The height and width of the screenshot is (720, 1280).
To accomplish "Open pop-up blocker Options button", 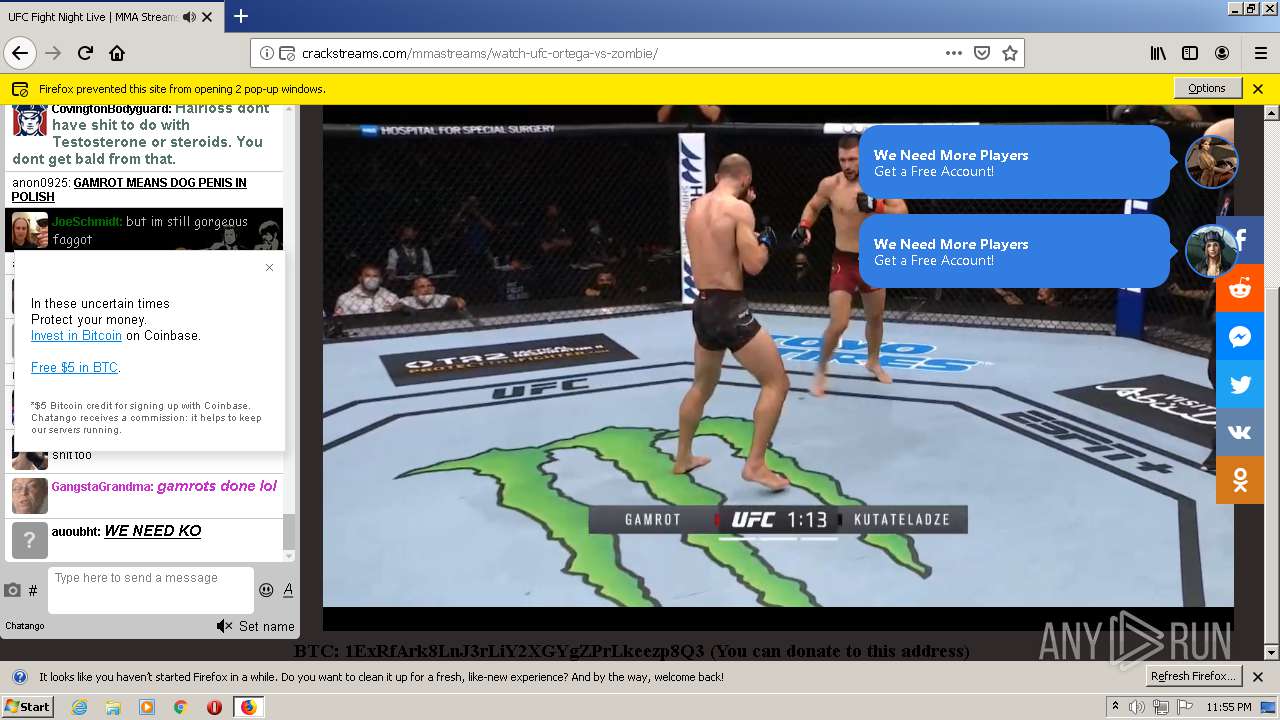I will click(1207, 88).
